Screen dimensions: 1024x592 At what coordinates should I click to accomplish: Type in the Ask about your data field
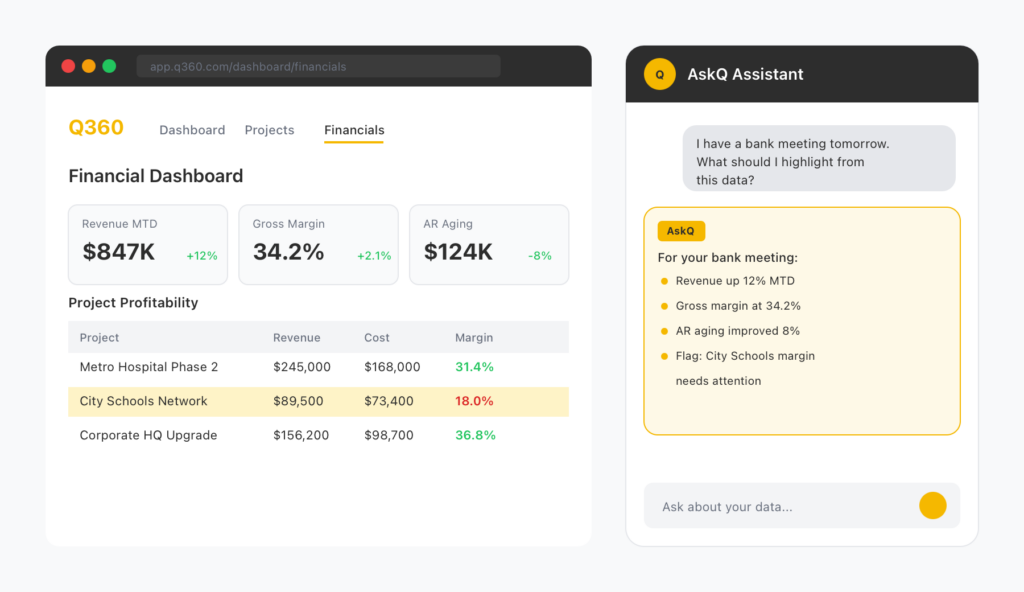coord(780,507)
